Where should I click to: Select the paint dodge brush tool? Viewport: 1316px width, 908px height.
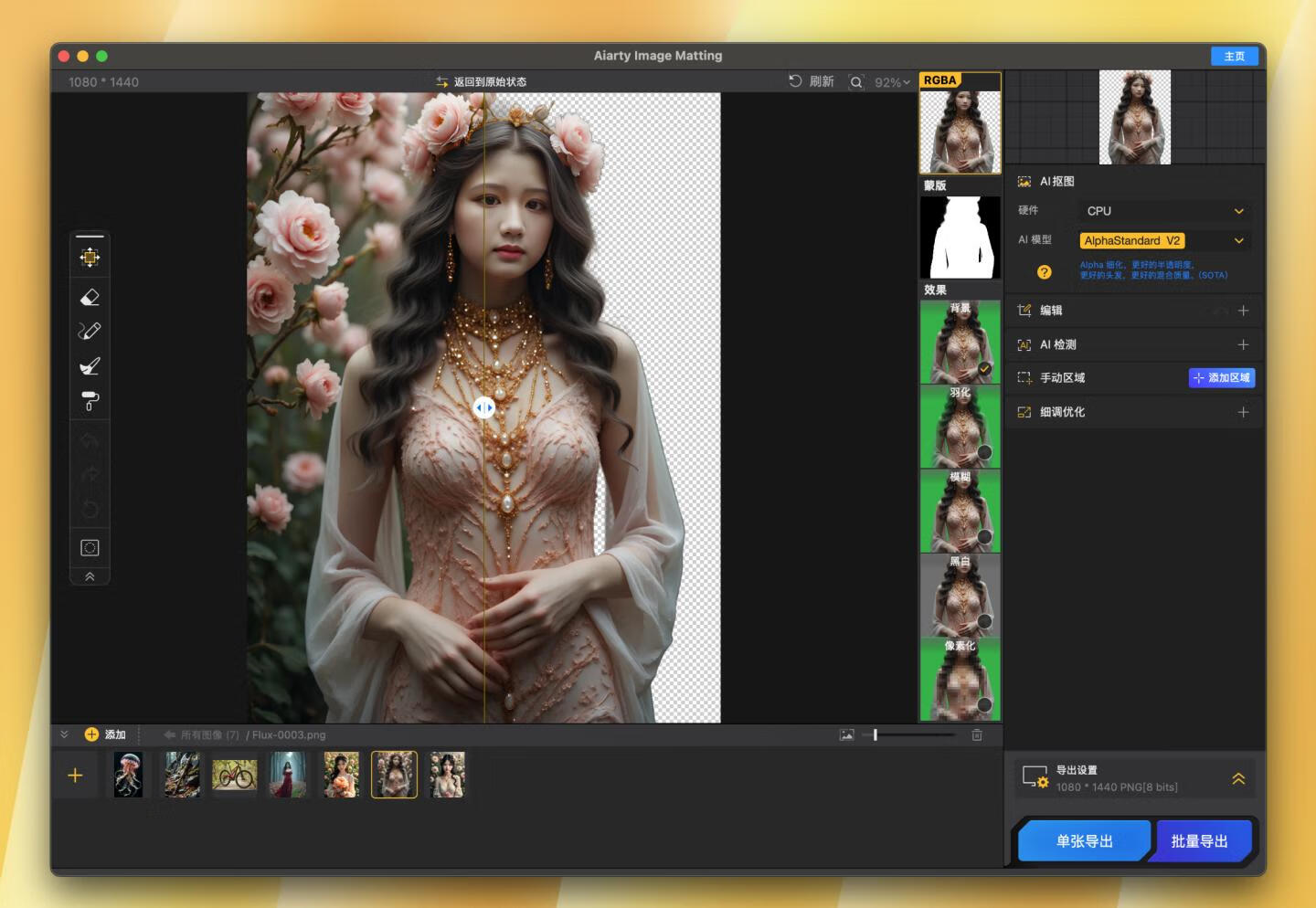pyautogui.click(x=90, y=366)
